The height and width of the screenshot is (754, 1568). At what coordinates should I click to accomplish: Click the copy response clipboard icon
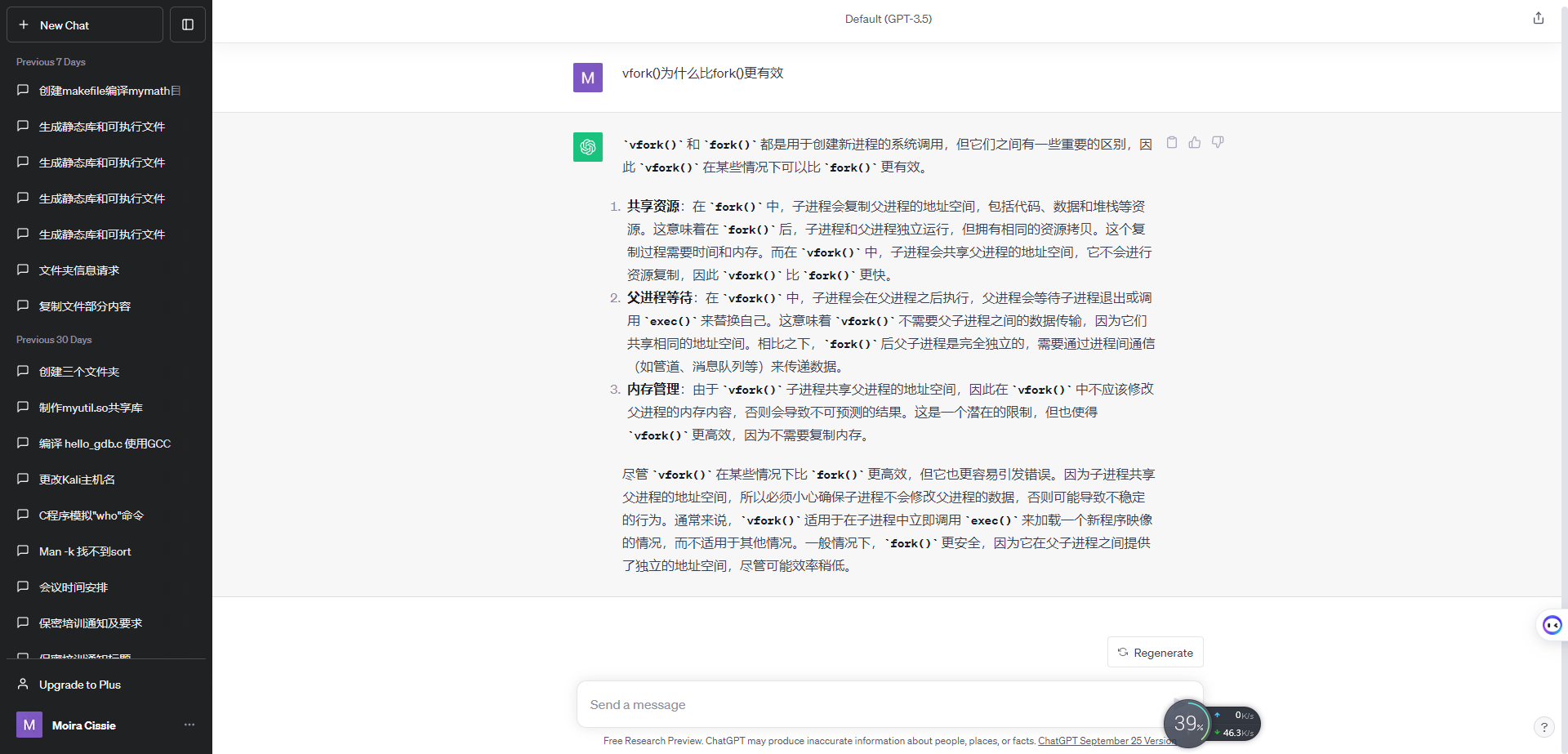click(1172, 142)
